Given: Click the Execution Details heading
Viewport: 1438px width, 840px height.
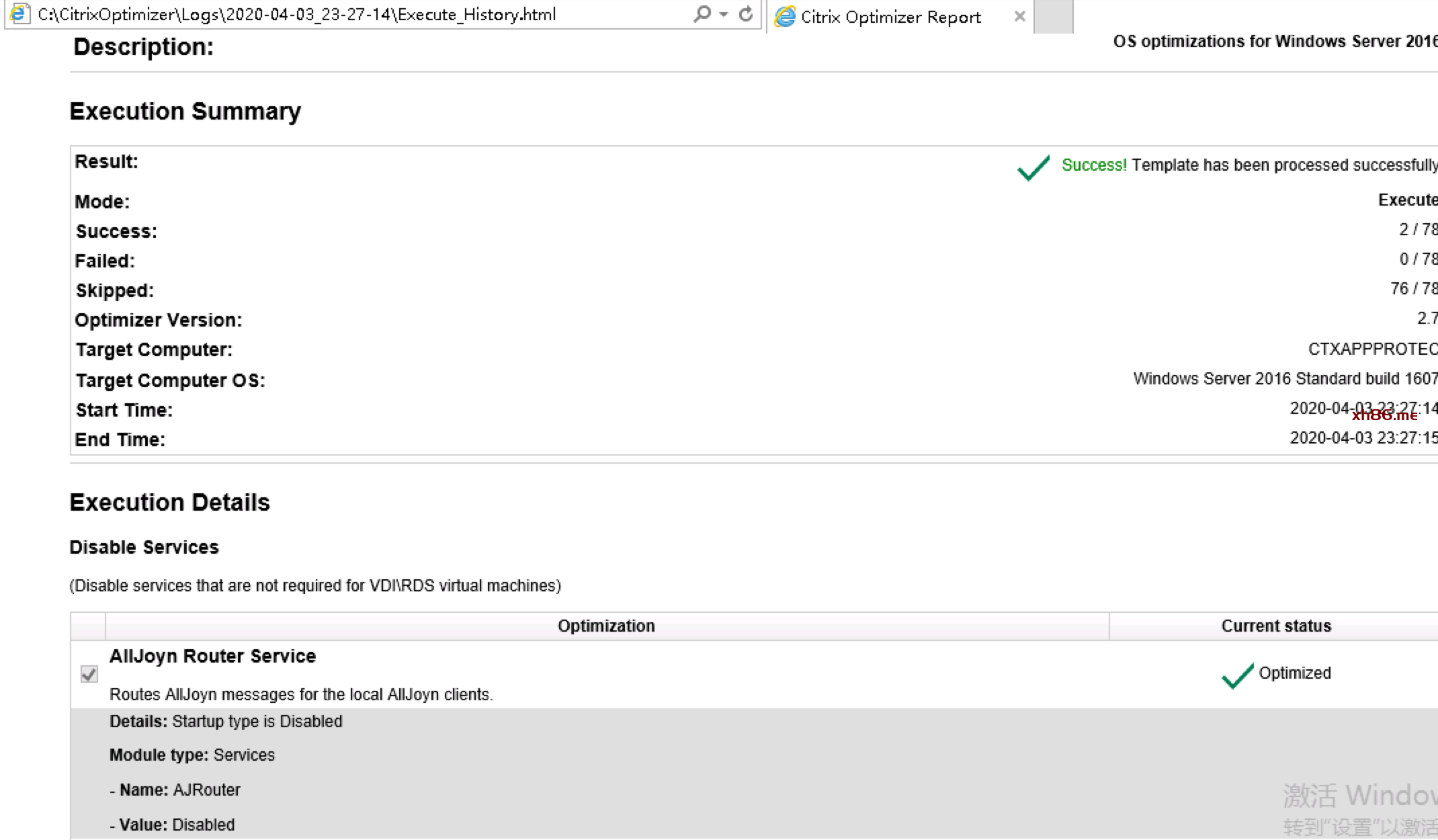Looking at the screenshot, I should point(170,502).
